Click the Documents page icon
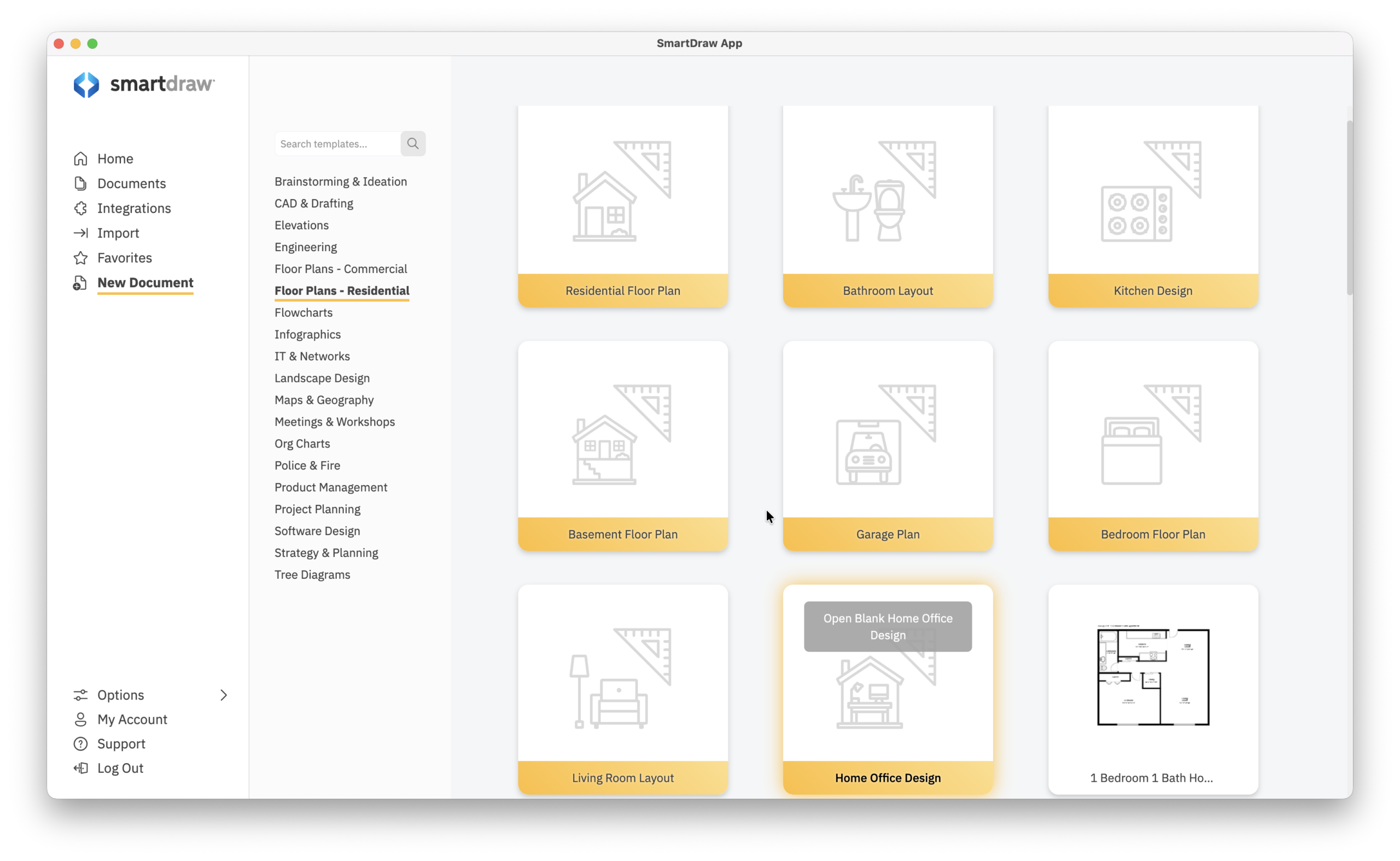The height and width of the screenshot is (861, 1400). tap(80, 183)
